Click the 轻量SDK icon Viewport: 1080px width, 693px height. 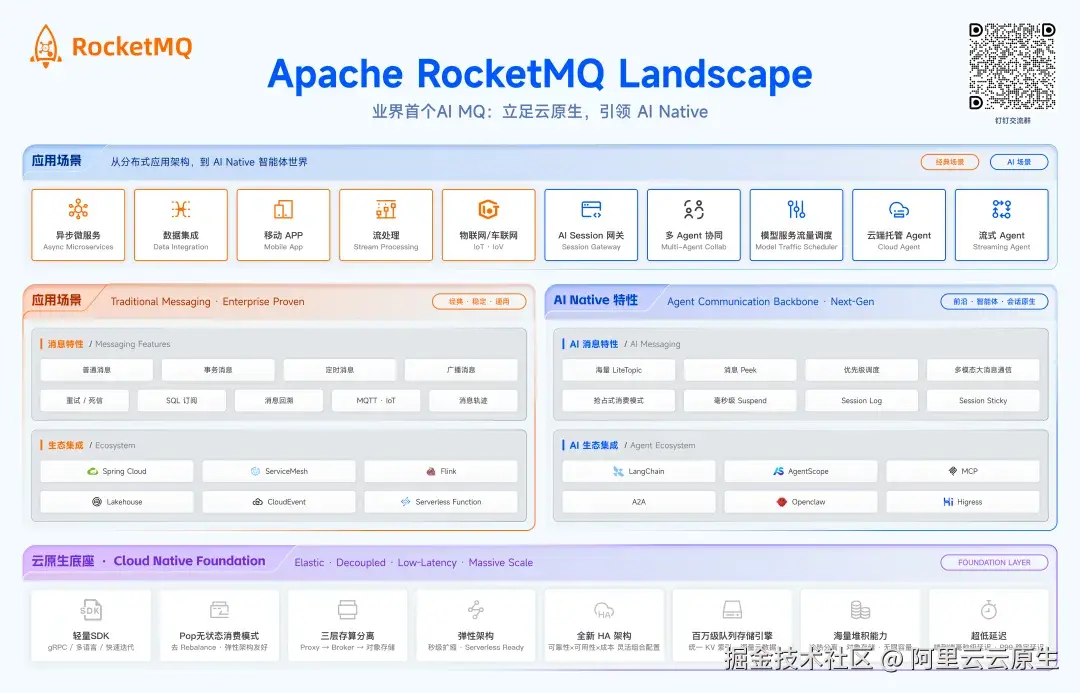(90, 610)
